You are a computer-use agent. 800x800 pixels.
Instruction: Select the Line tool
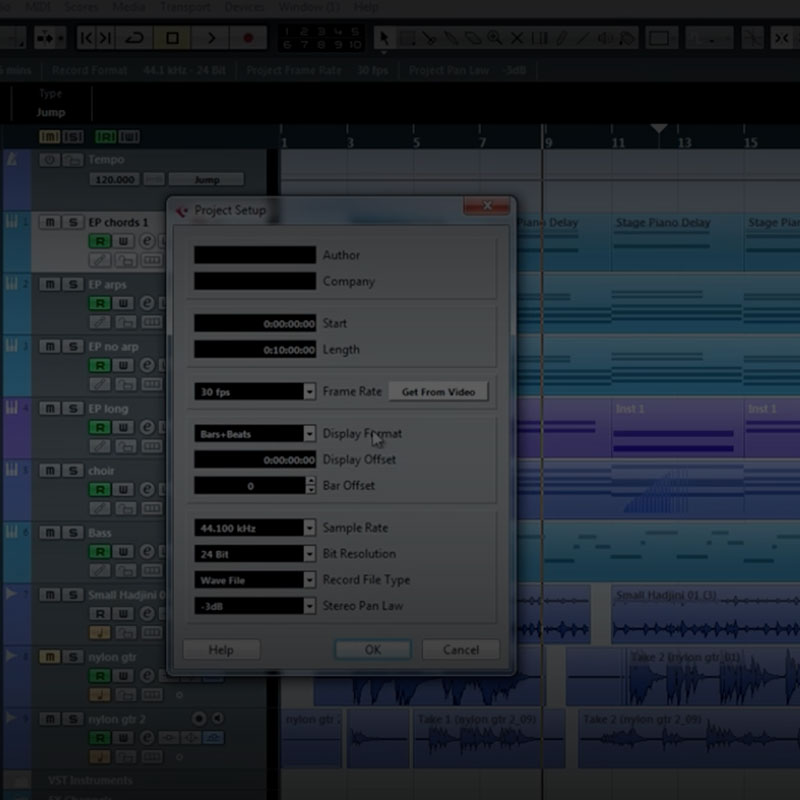click(583, 38)
